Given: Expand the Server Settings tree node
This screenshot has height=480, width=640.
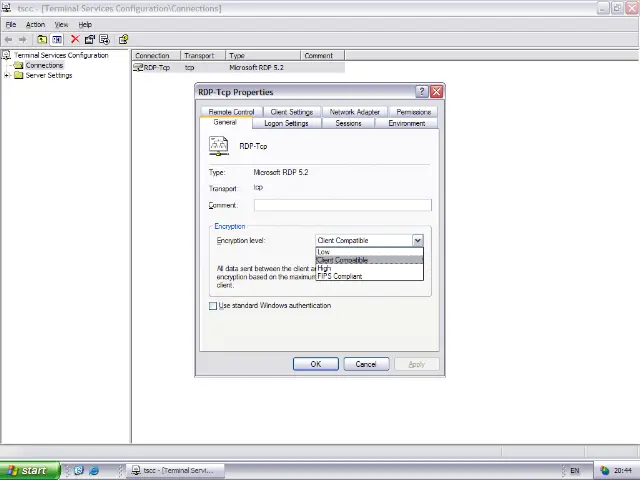Looking at the screenshot, I should pyautogui.click(x=7, y=75).
